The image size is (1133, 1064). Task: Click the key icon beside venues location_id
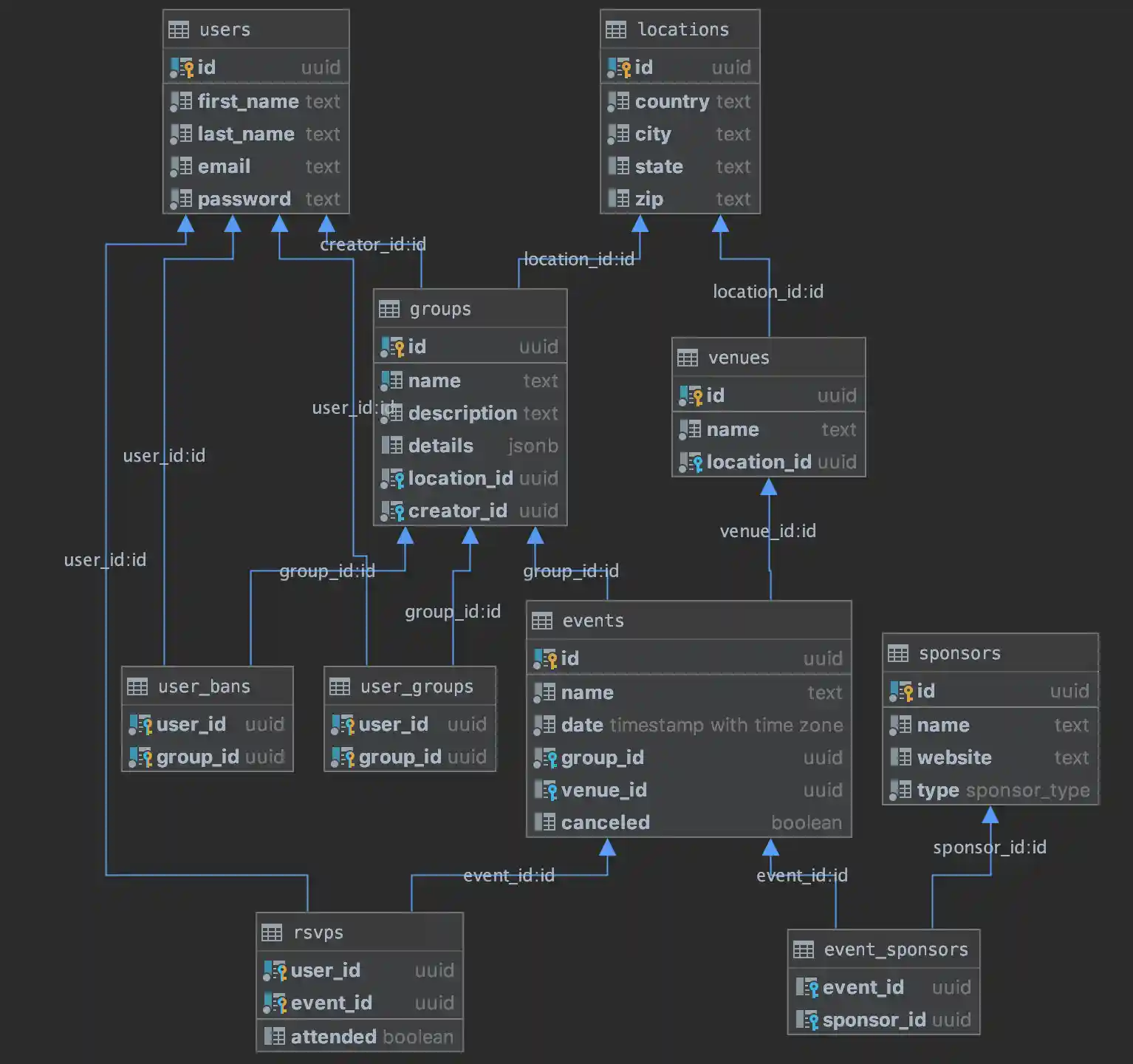tap(692, 462)
